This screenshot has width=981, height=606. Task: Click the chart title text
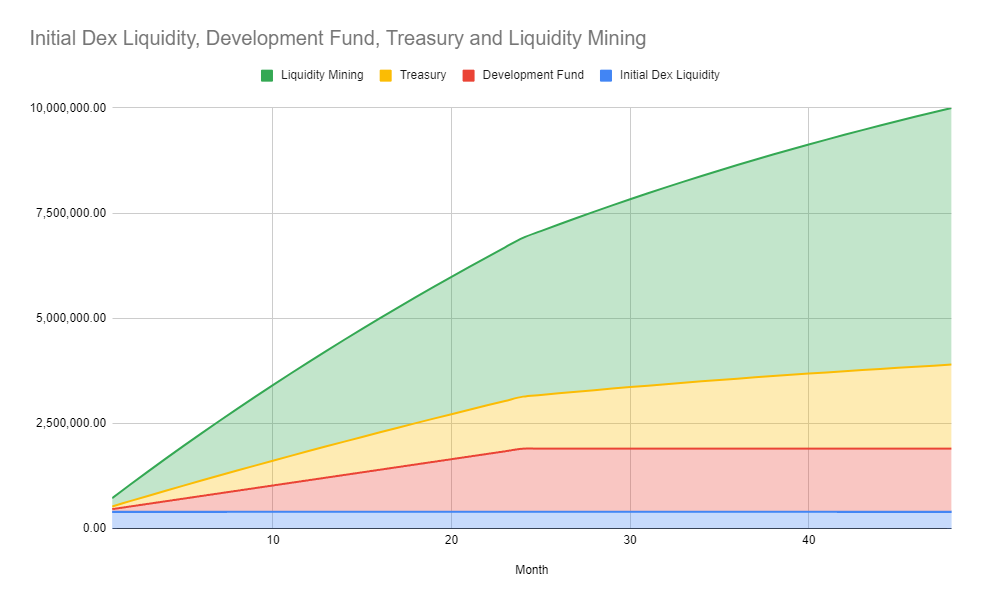pos(338,39)
